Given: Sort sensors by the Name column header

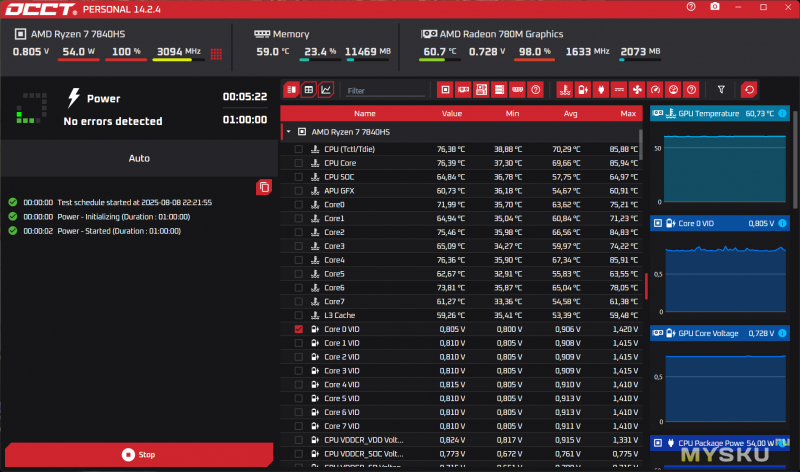Looking at the screenshot, I should [364, 113].
